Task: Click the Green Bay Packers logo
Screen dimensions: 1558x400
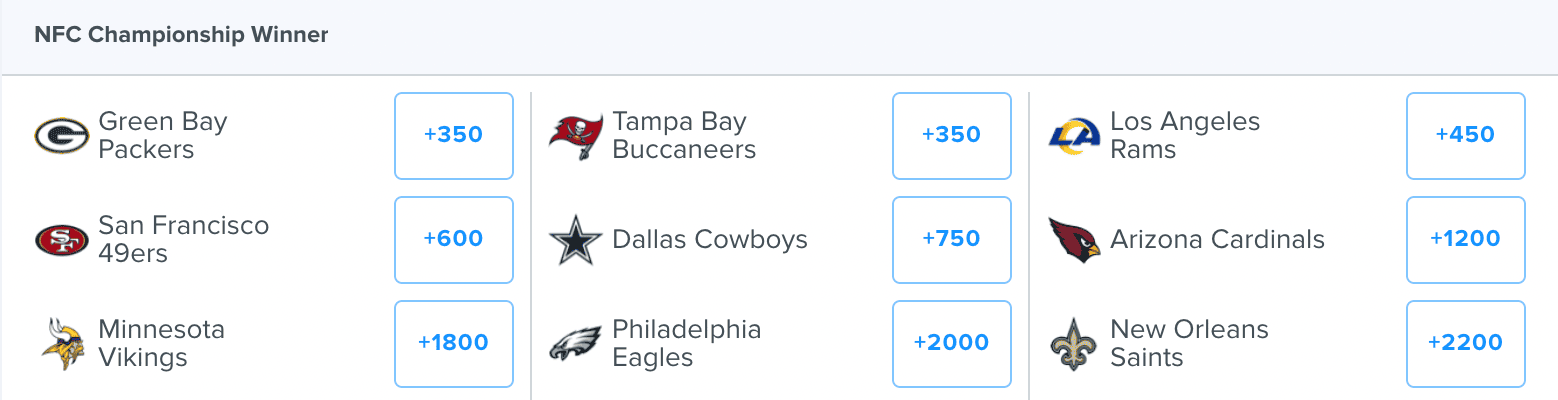Action: pyautogui.click(x=62, y=135)
